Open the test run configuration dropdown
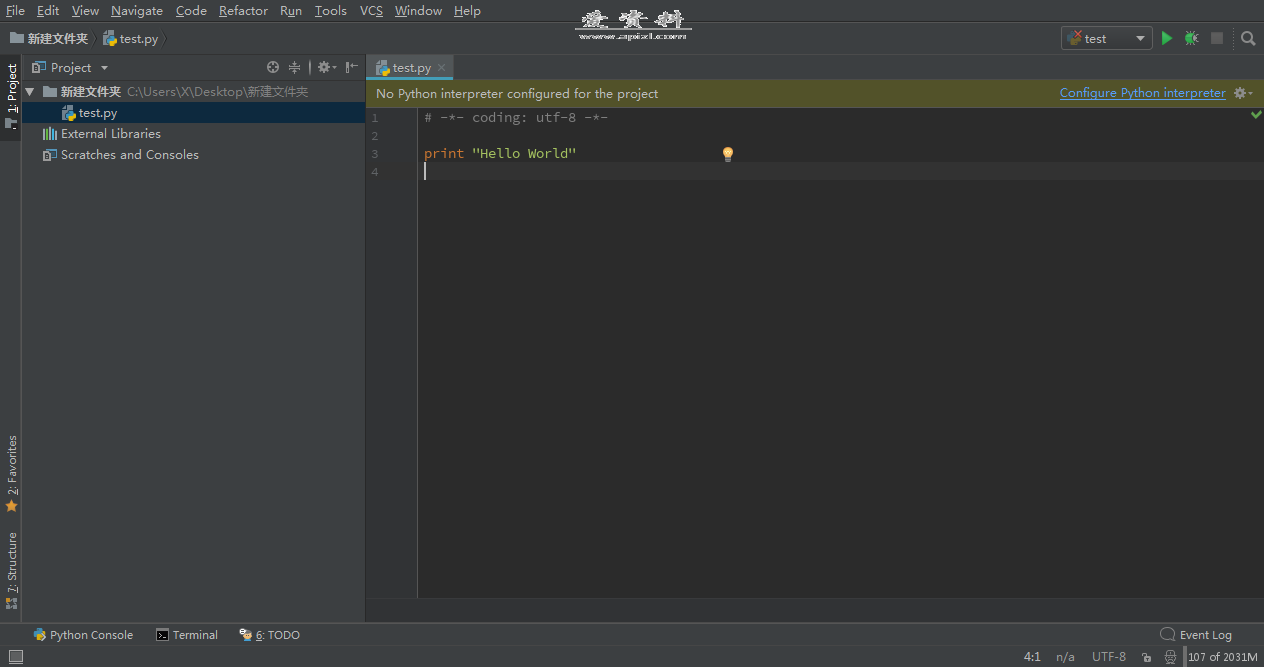The image size is (1264, 667). pyautogui.click(x=1139, y=37)
